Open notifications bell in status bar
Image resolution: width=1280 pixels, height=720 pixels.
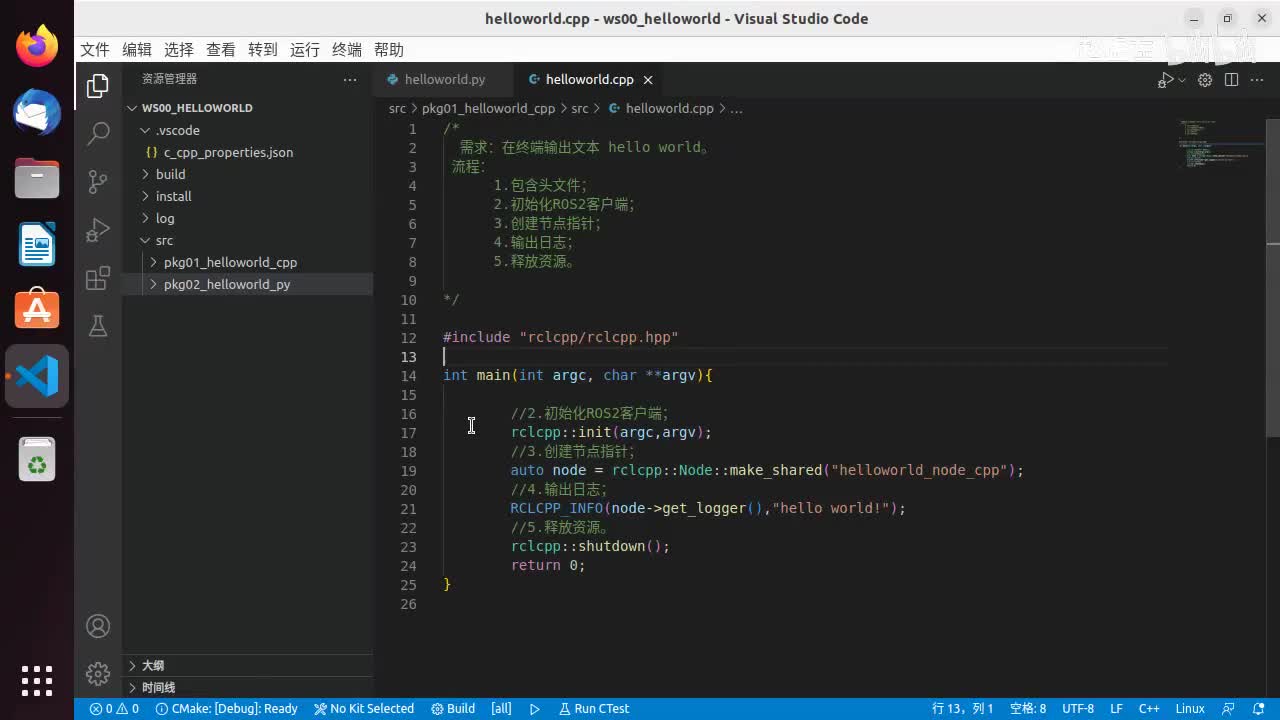click(1258, 709)
